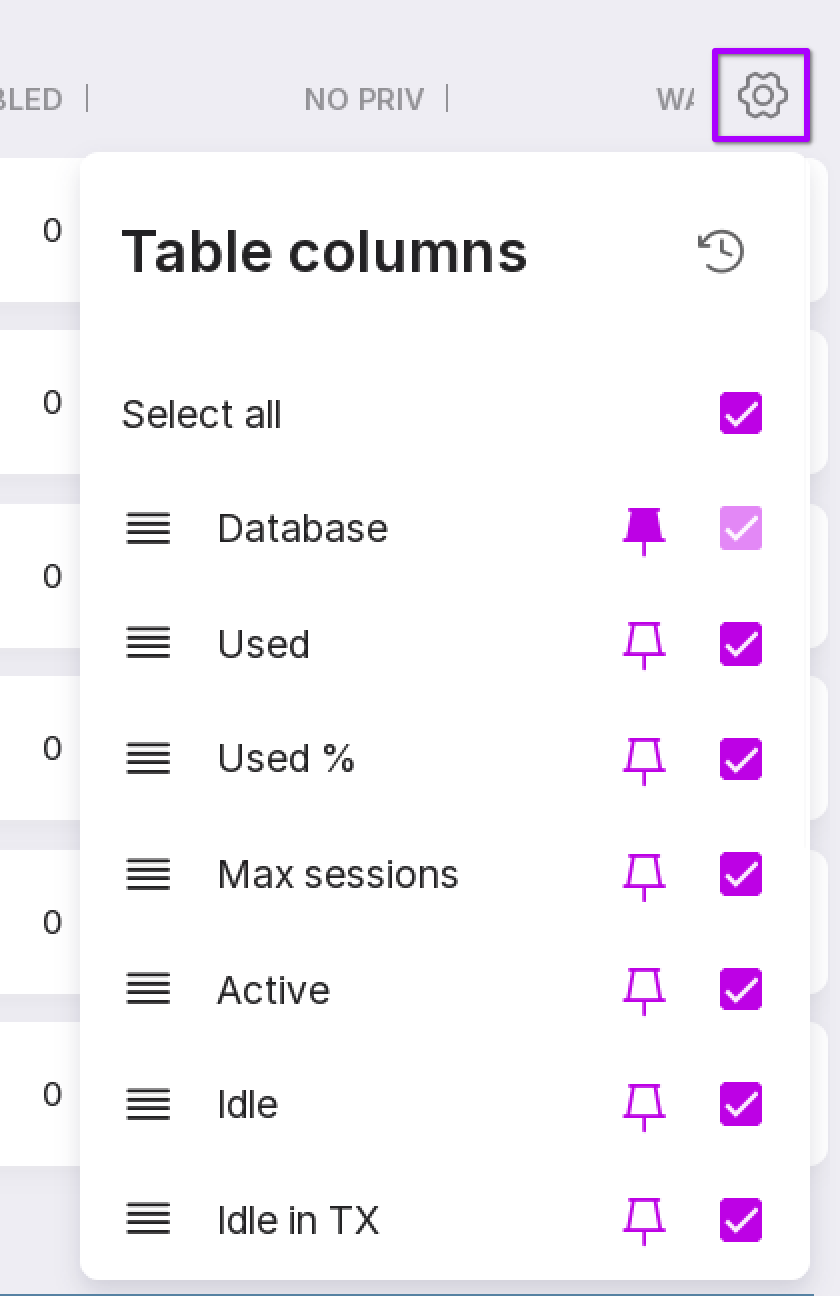This screenshot has width=840, height=1296.
Task: Uncheck the Used column checkbox
Action: 741,644
